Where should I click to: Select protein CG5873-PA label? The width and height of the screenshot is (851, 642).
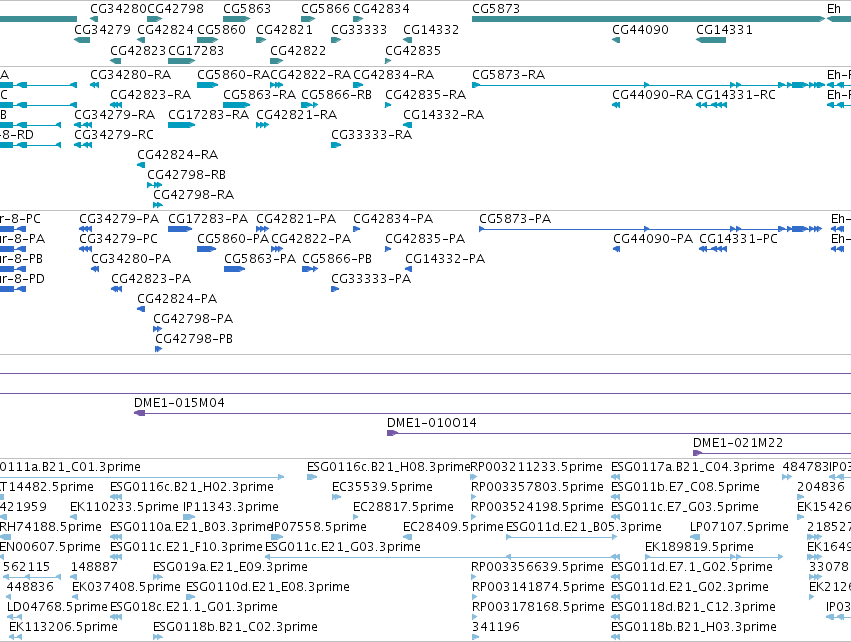[515, 219]
